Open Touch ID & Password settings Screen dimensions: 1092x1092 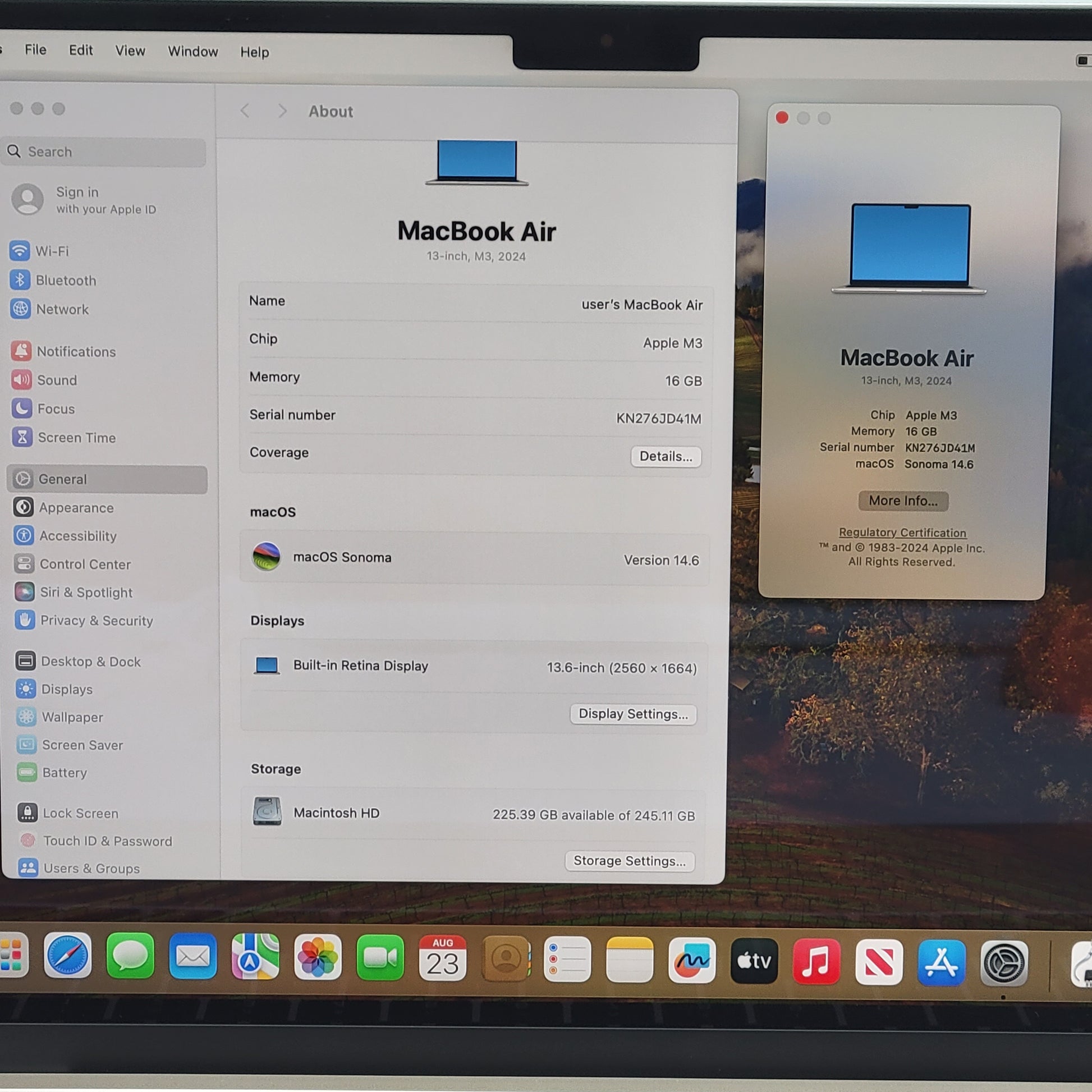click(95, 841)
